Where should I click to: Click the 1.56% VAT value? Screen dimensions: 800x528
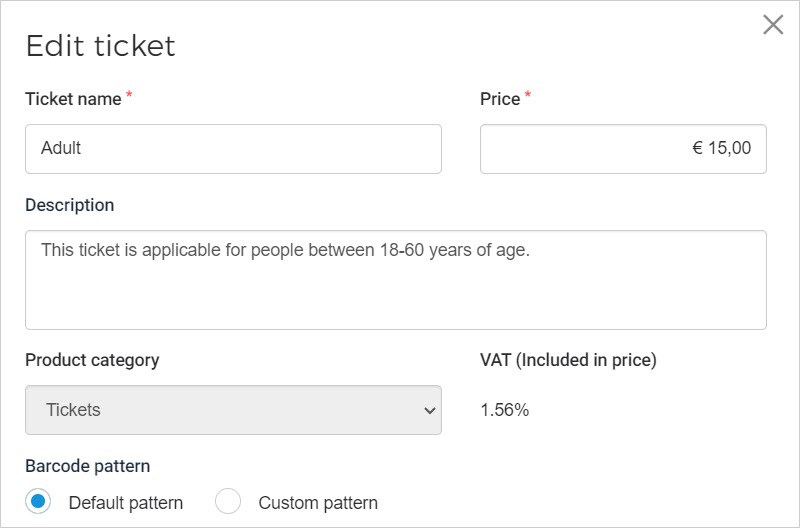504,410
